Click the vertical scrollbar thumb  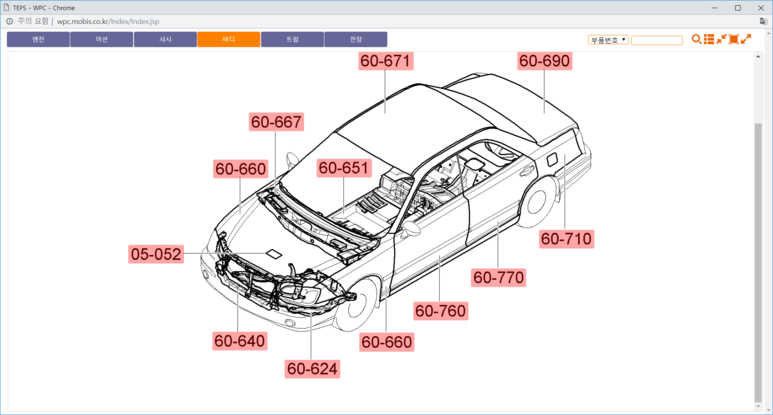click(x=758, y=263)
